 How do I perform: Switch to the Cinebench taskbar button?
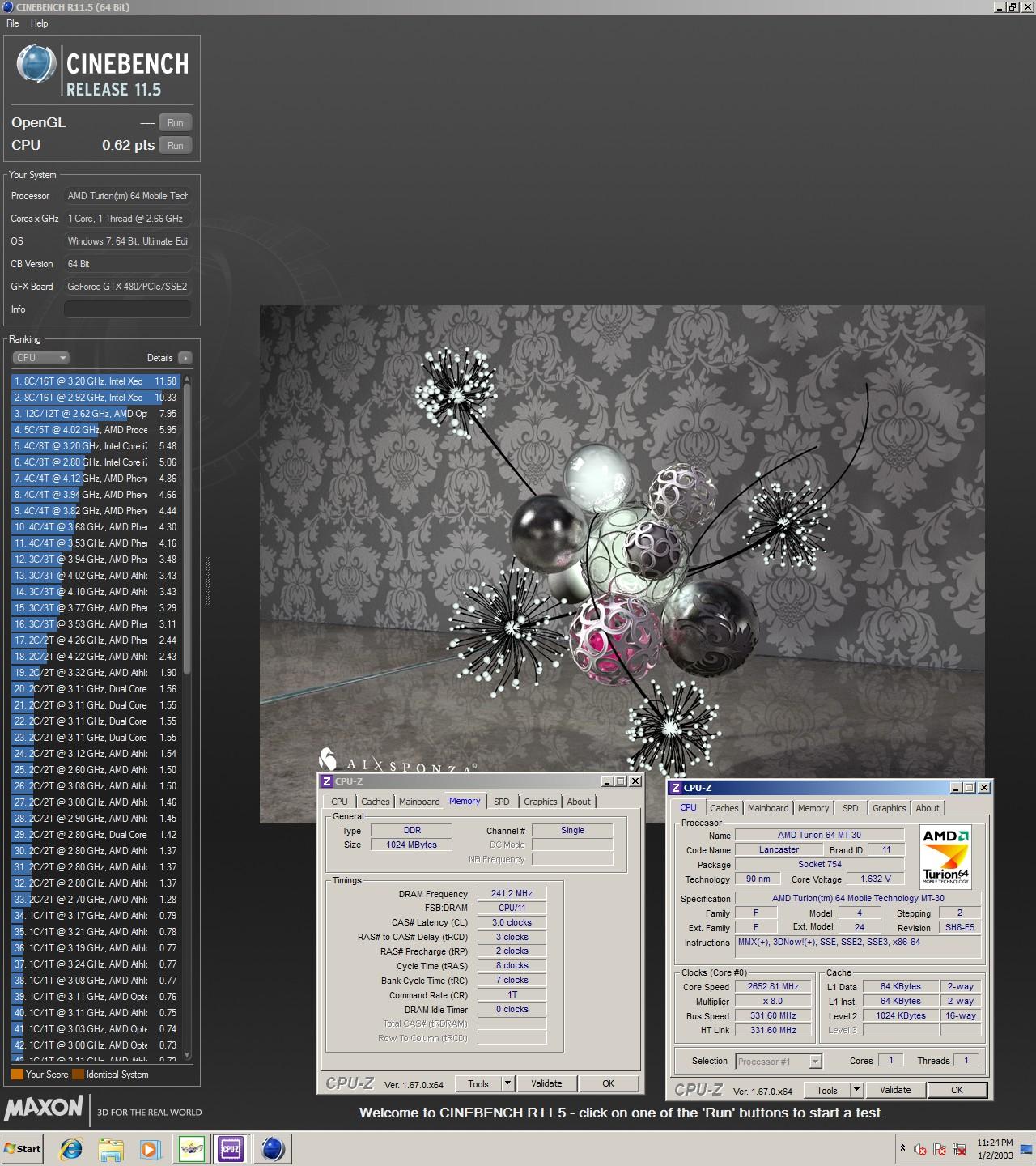tap(273, 1148)
